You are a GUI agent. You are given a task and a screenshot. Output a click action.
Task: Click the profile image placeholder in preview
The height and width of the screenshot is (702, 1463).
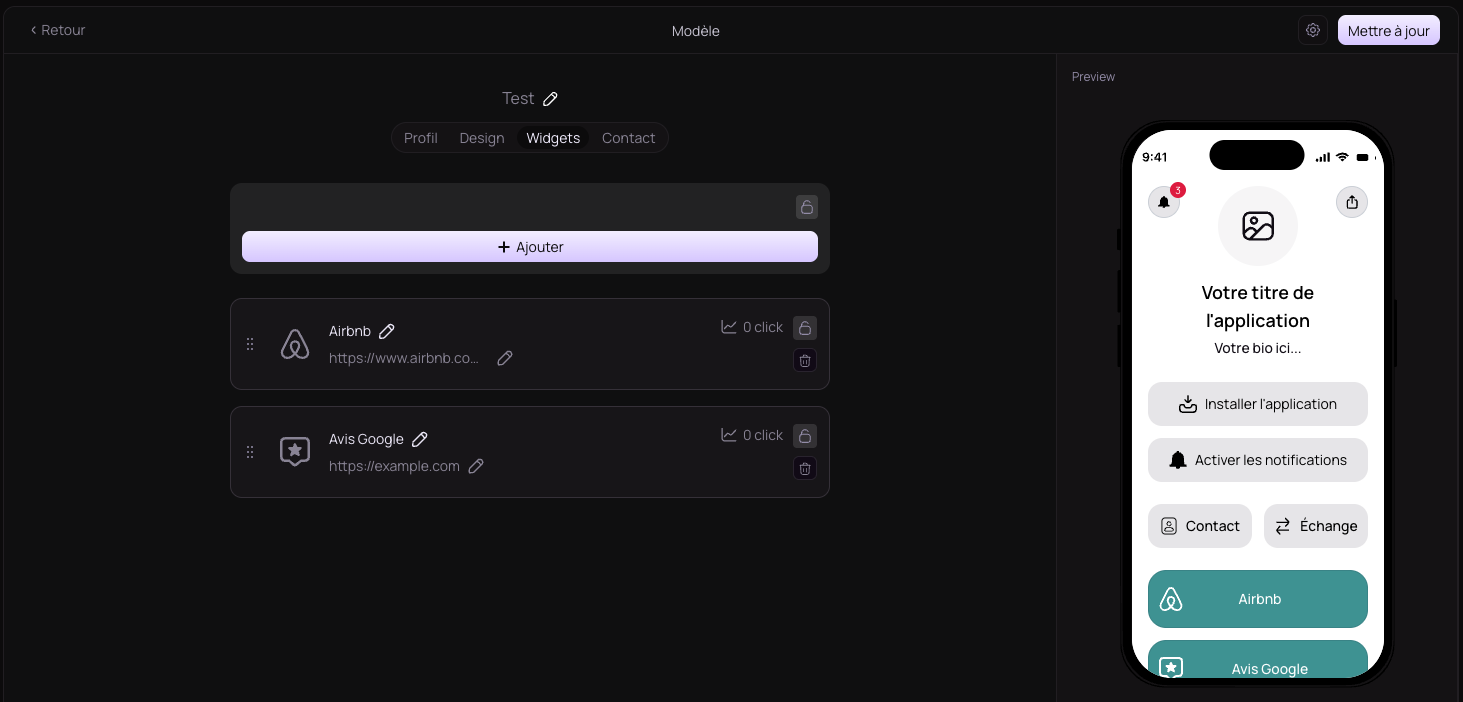1258,226
